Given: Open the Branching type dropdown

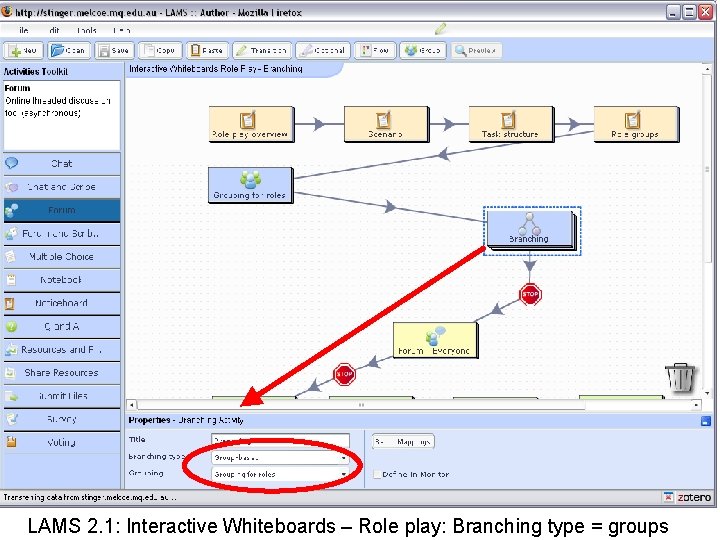Looking at the screenshot, I should [x=280, y=458].
